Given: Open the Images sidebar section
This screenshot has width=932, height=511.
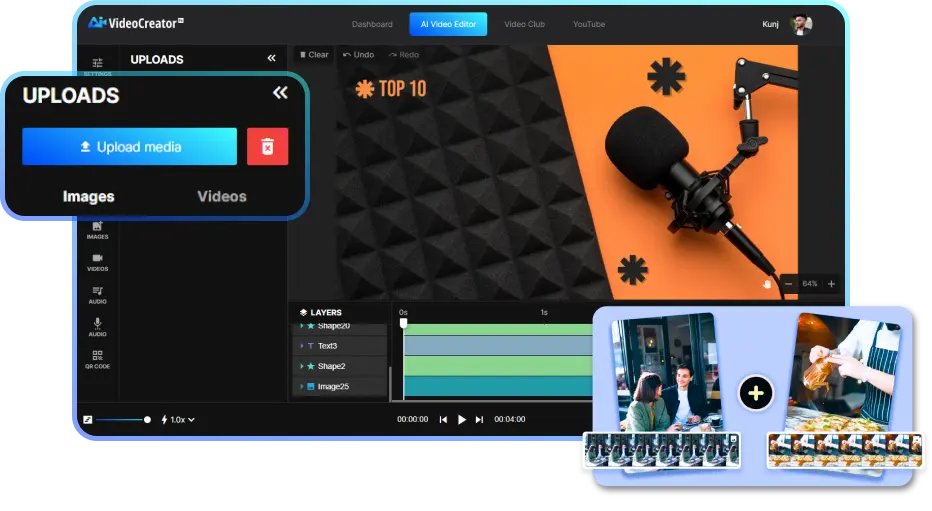Looking at the screenshot, I should click(97, 229).
